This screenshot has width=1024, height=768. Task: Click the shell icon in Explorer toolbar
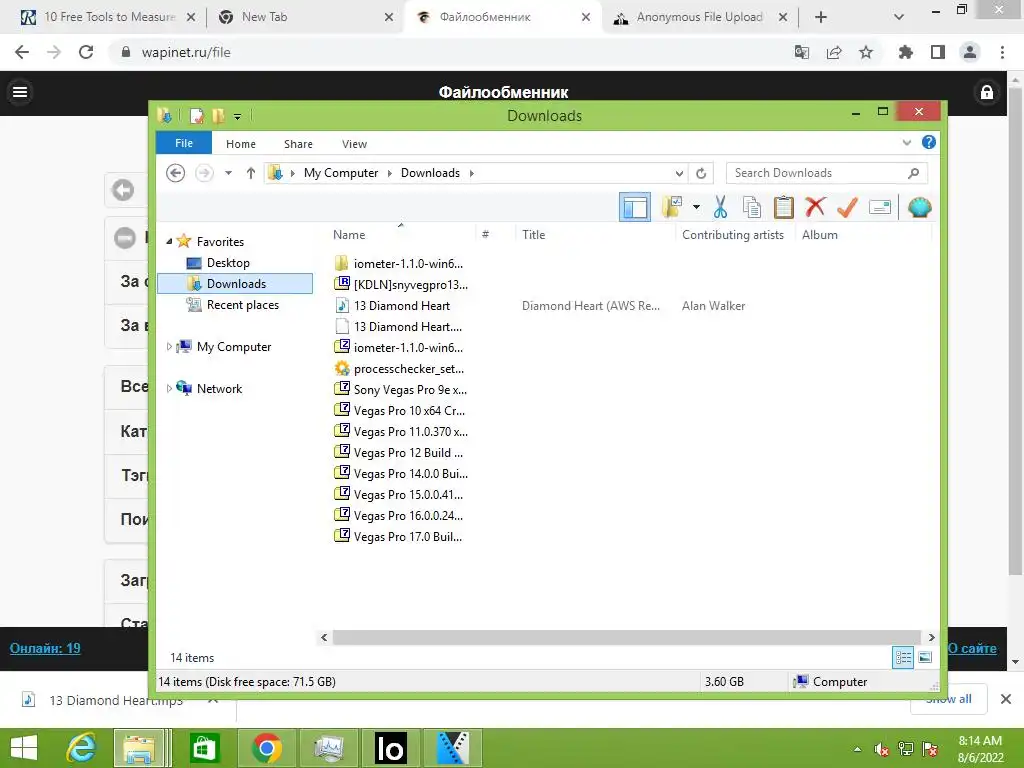click(x=920, y=208)
